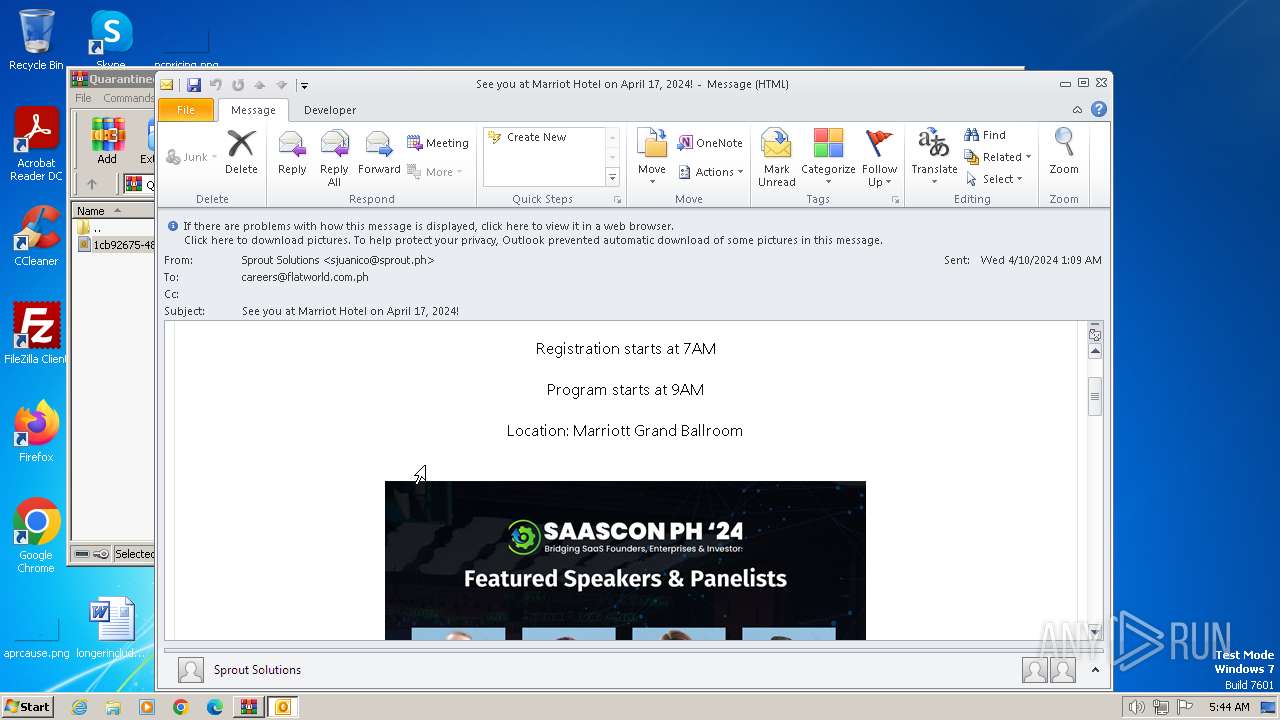Create a Meeting reply
Screen dimensions: 1280x720
point(438,143)
